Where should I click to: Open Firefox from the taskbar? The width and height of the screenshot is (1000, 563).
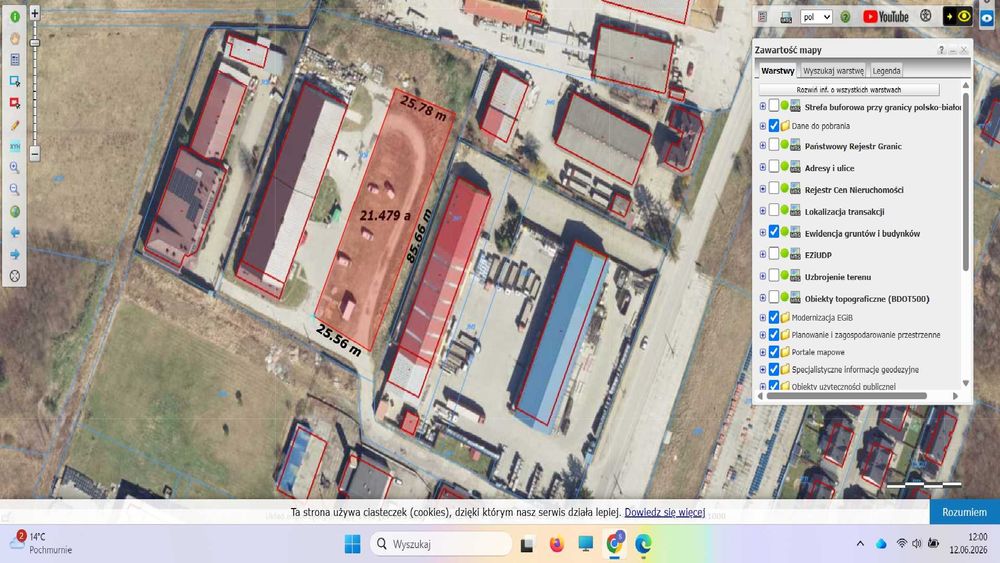point(556,544)
